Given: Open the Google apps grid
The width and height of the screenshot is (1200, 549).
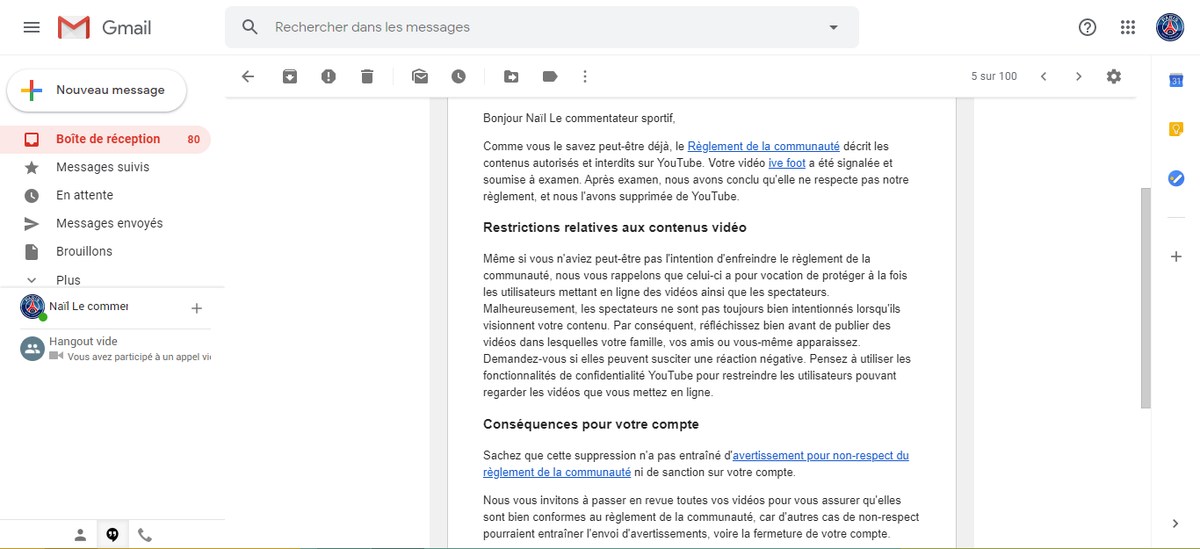Looking at the screenshot, I should pyautogui.click(x=1128, y=27).
